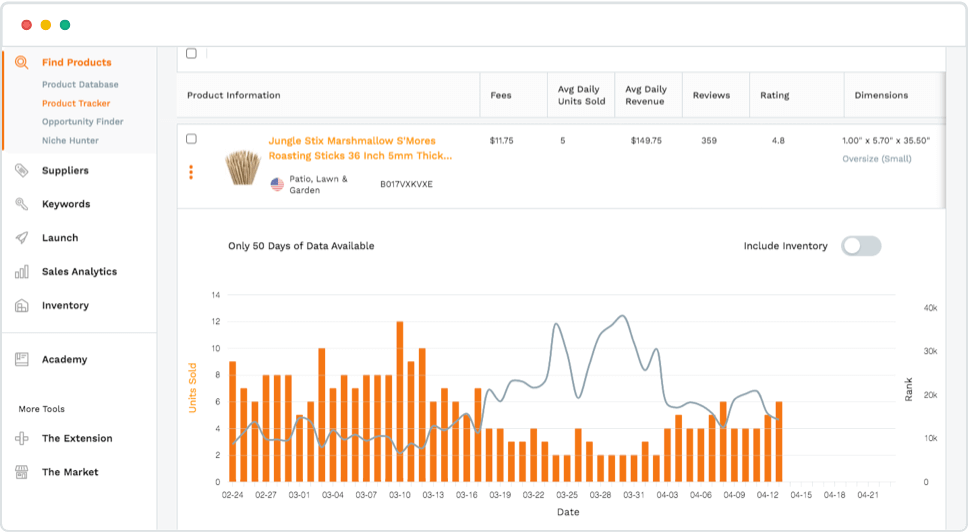968x532 pixels.
Task: Open Suppliers via its tag icon
Action: (x=22, y=170)
